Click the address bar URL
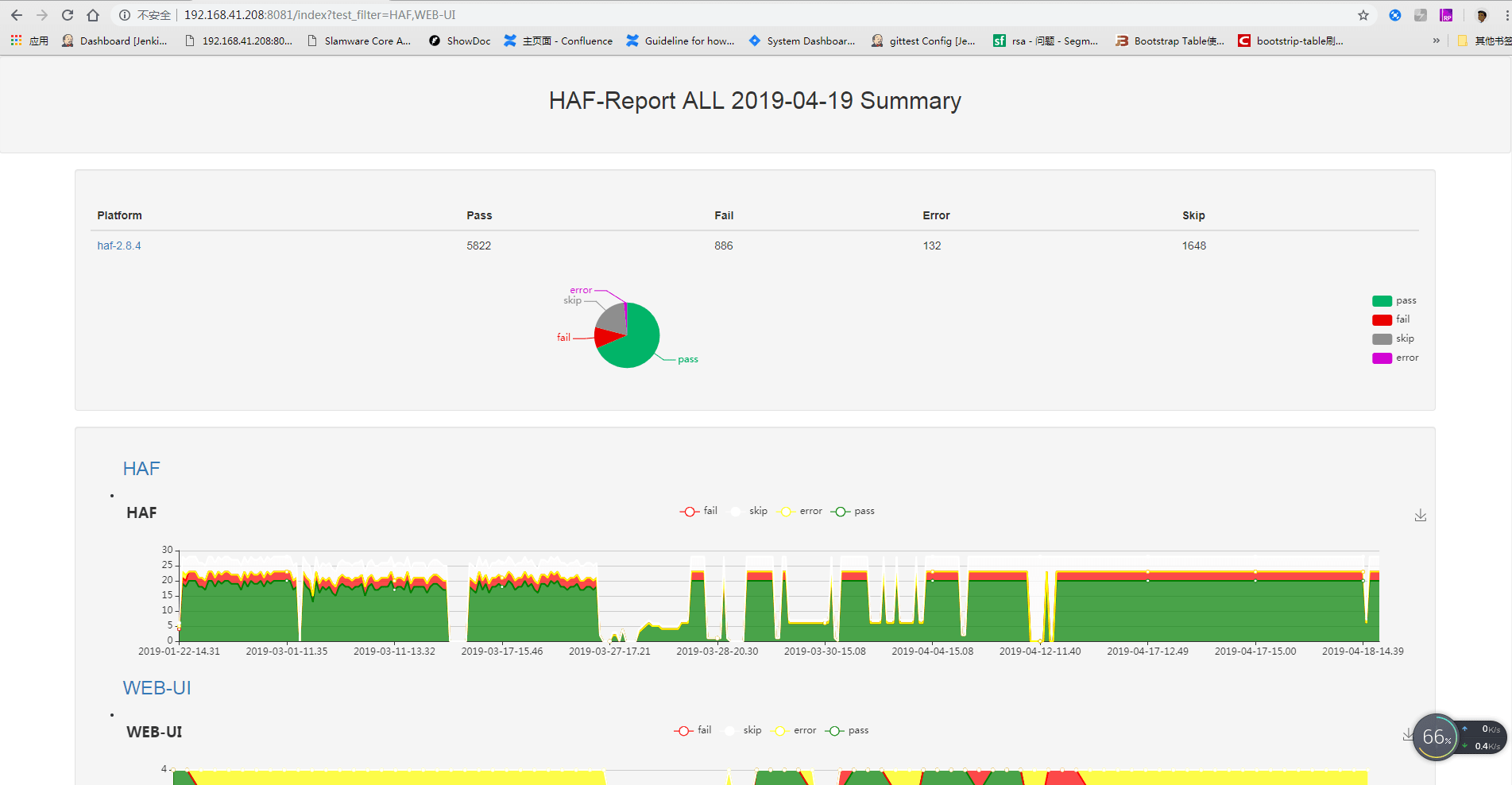 [x=319, y=15]
